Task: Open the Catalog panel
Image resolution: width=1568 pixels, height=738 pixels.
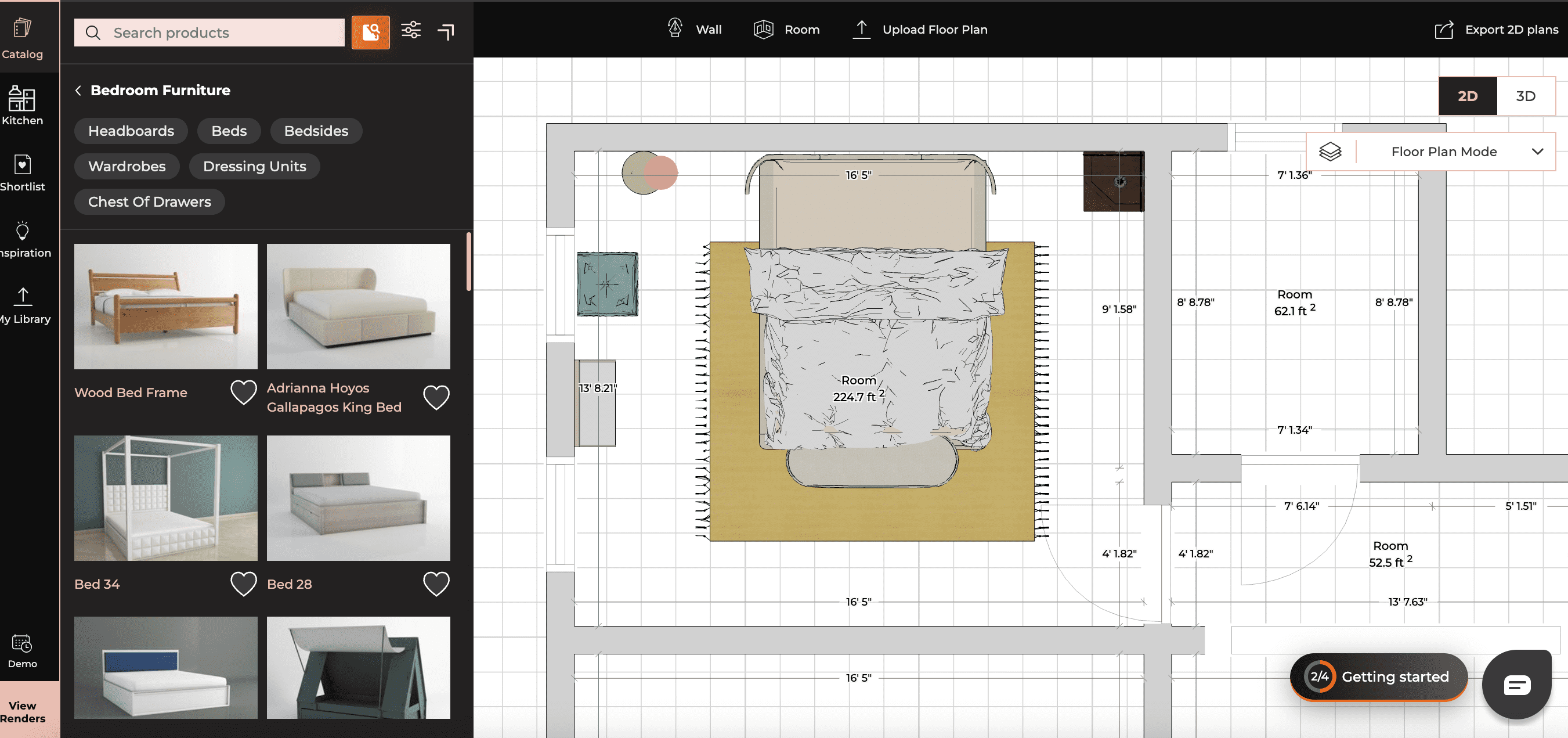Action: pyautogui.click(x=22, y=37)
